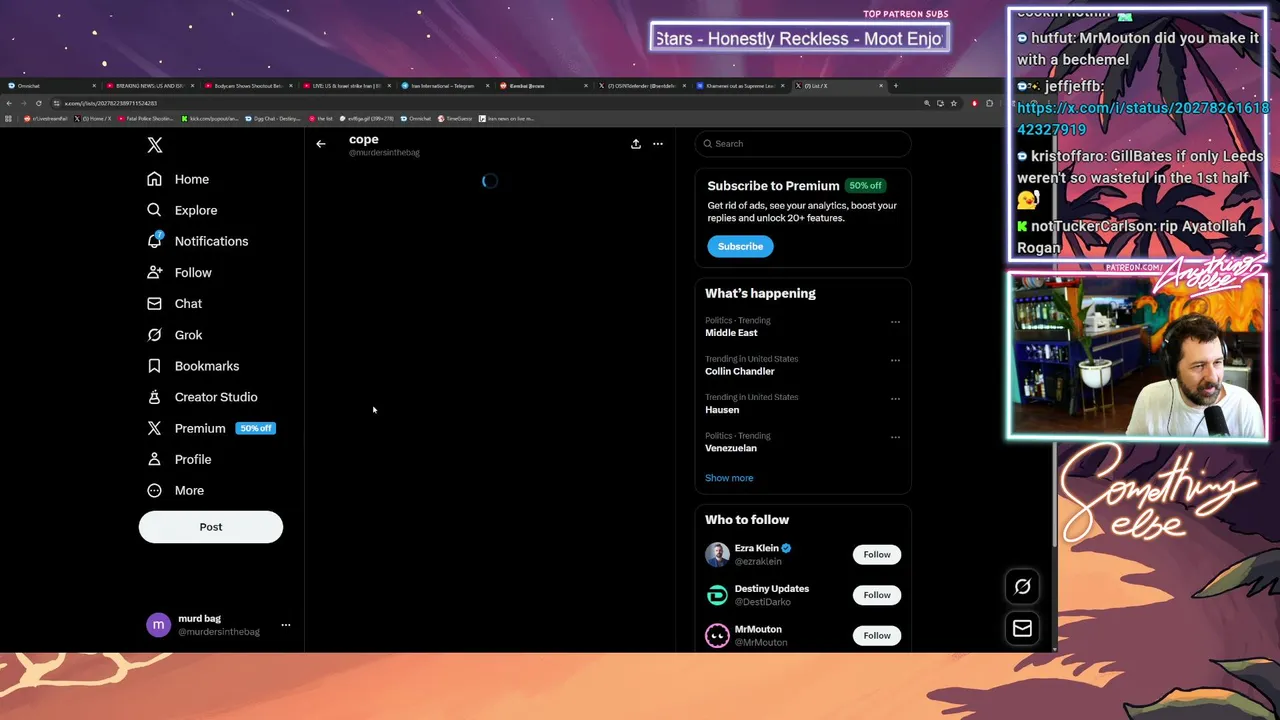Click the browser forward arrow

(24, 103)
